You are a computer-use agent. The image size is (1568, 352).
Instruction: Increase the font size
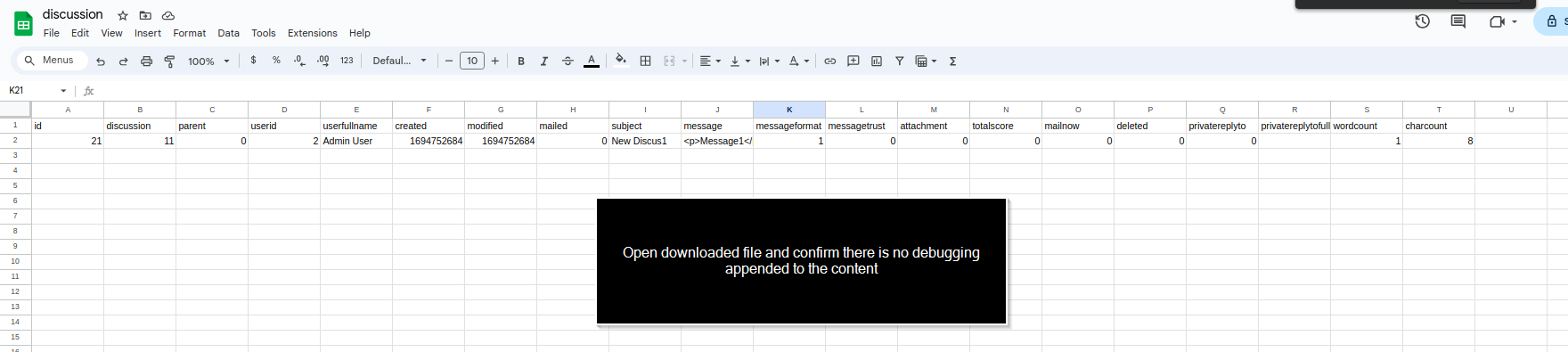tap(495, 61)
